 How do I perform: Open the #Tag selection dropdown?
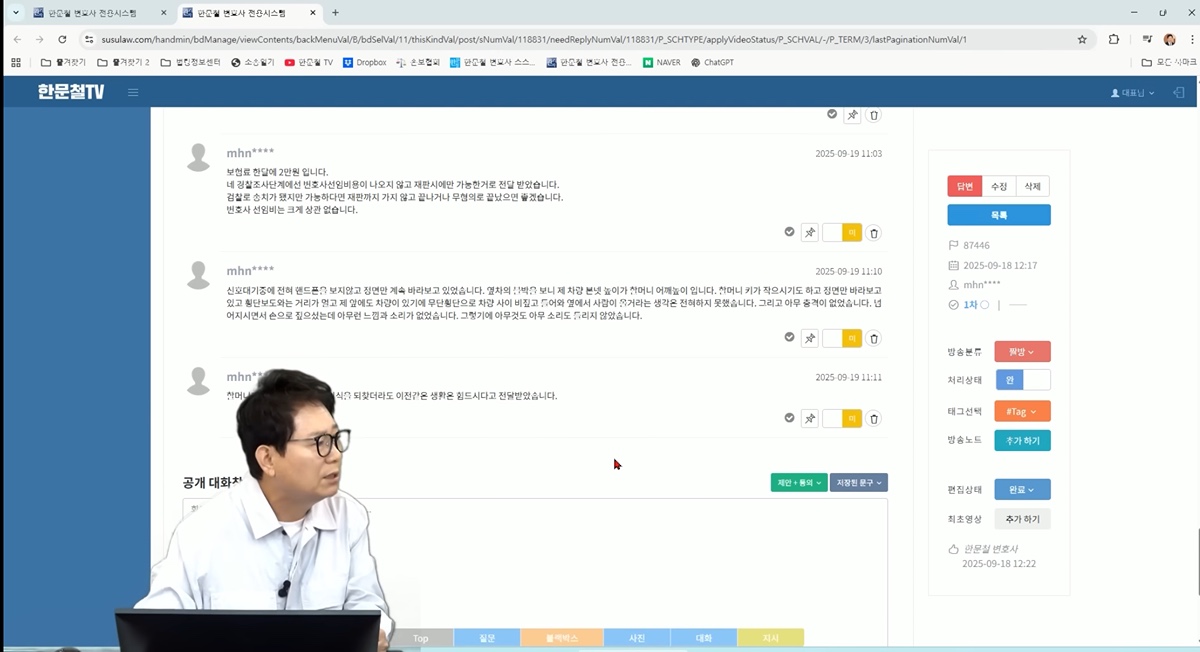(x=1021, y=411)
